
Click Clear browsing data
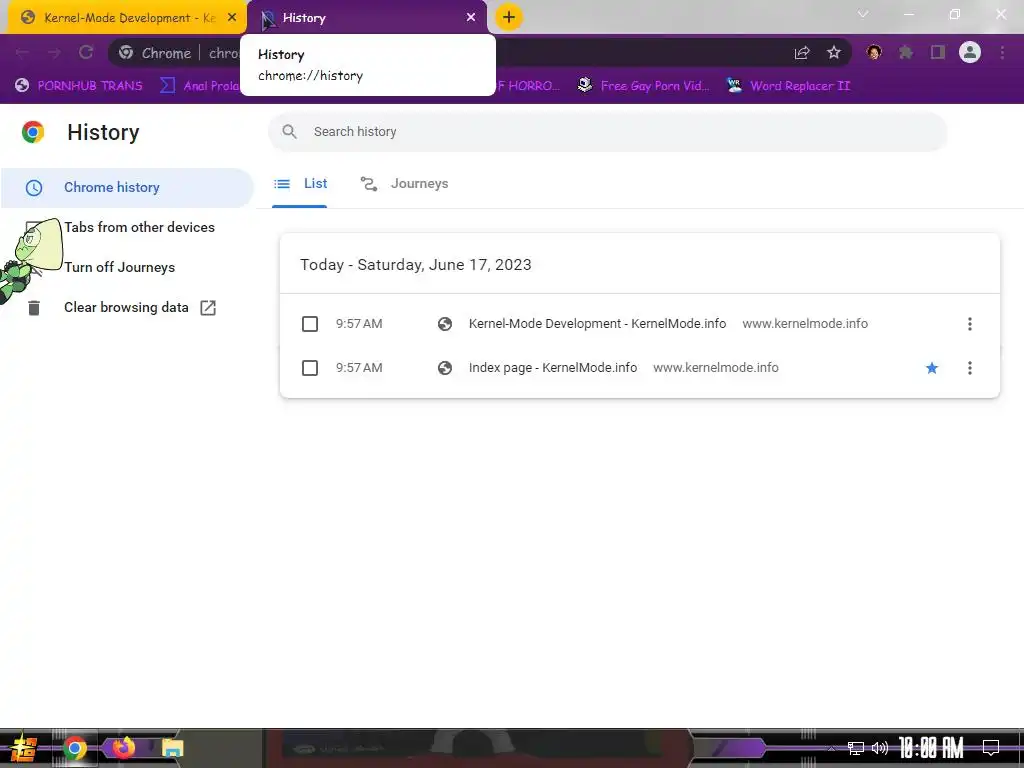coord(126,308)
